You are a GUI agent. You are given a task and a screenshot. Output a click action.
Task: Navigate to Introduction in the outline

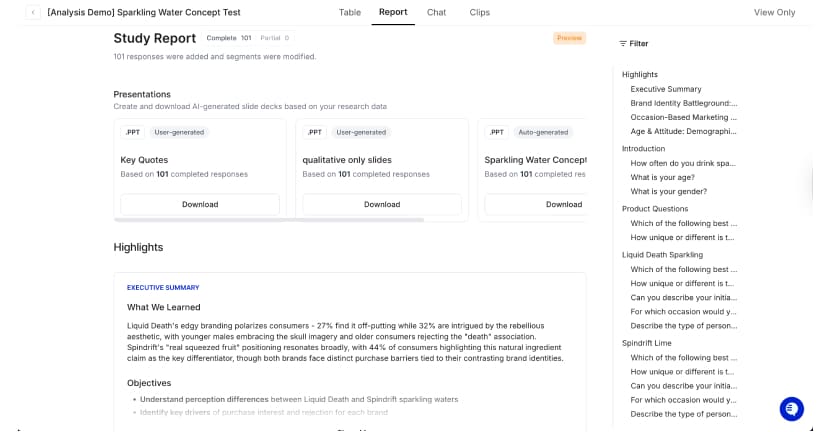[x=643, y=149]
